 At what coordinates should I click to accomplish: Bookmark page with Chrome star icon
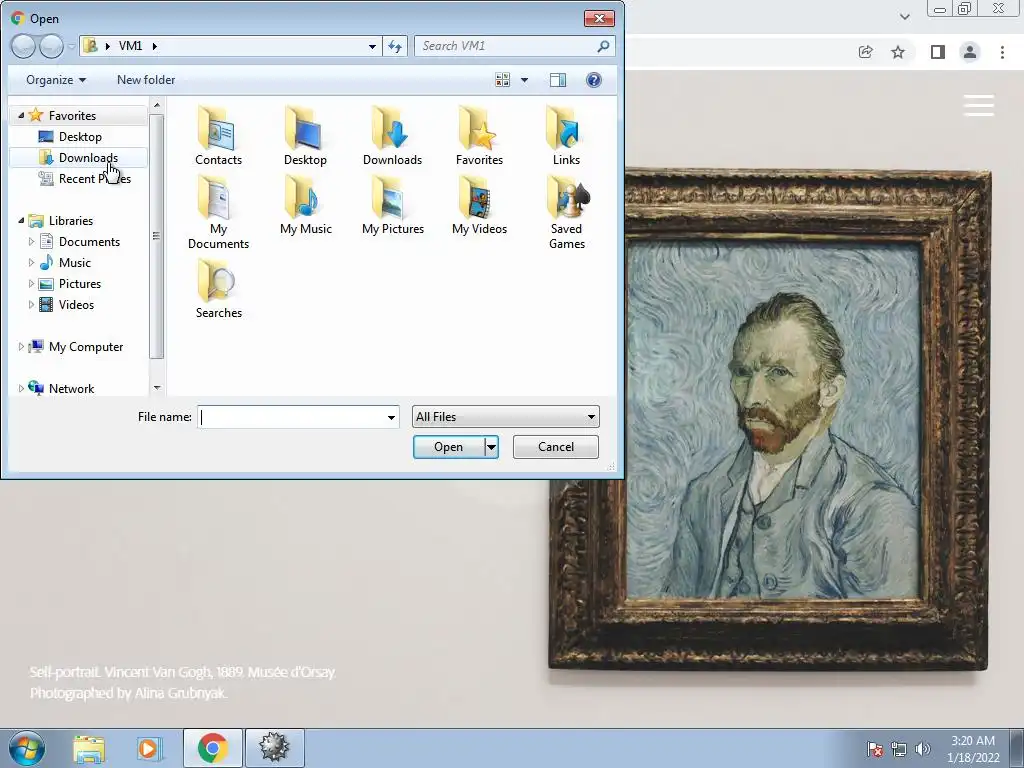[898, 52]
